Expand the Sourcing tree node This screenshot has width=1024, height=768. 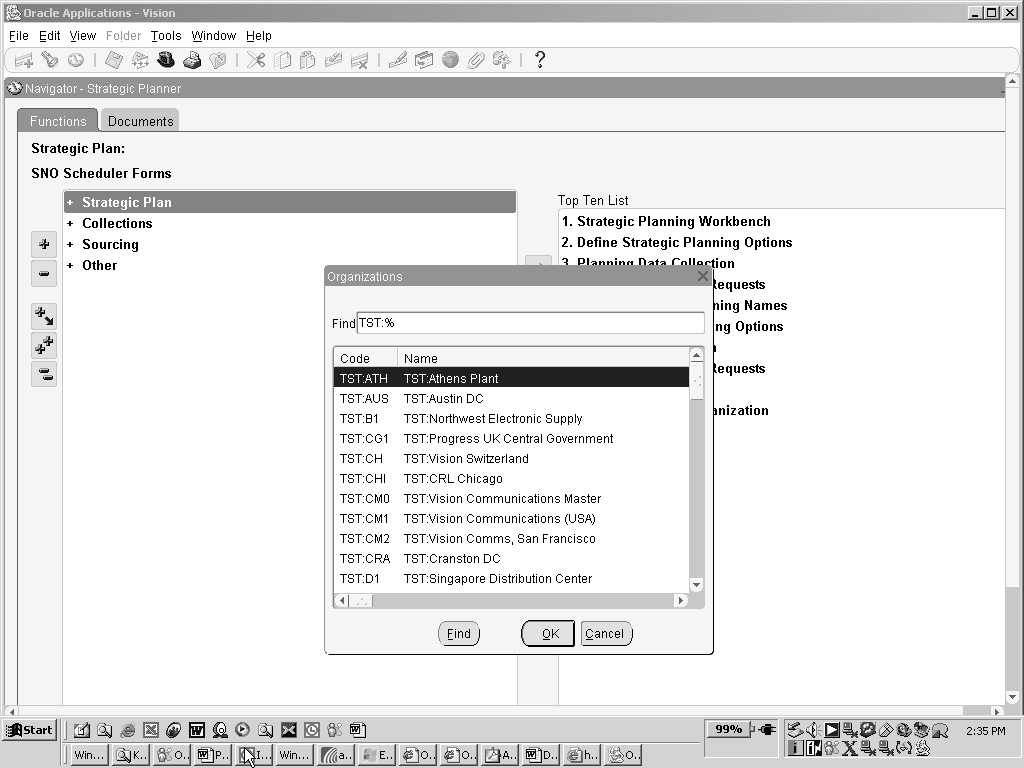[x=70, y=244]
